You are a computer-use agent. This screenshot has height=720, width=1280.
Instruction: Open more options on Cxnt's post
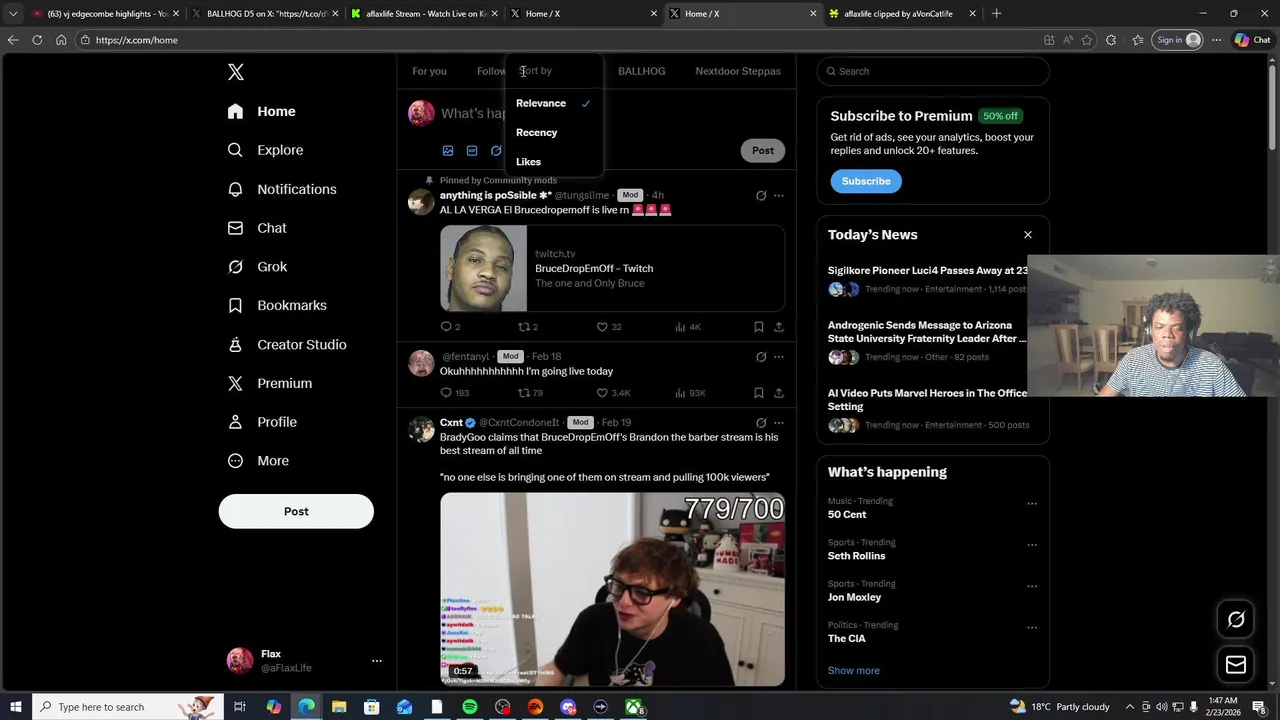coord(779,423)
